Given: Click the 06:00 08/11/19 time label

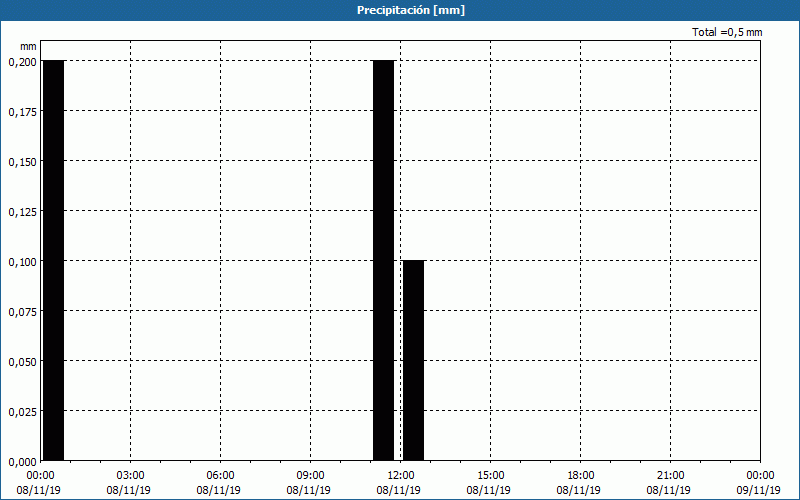Looking at the screenshot, I should coord(218,483).
